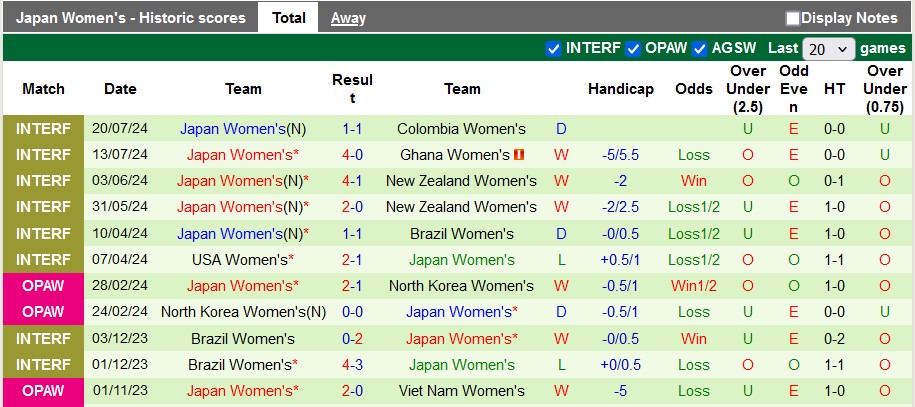915x407 pixels.
Task: Click the INTERF badge on the 20/07/24 row
Action: click(43, 129)
